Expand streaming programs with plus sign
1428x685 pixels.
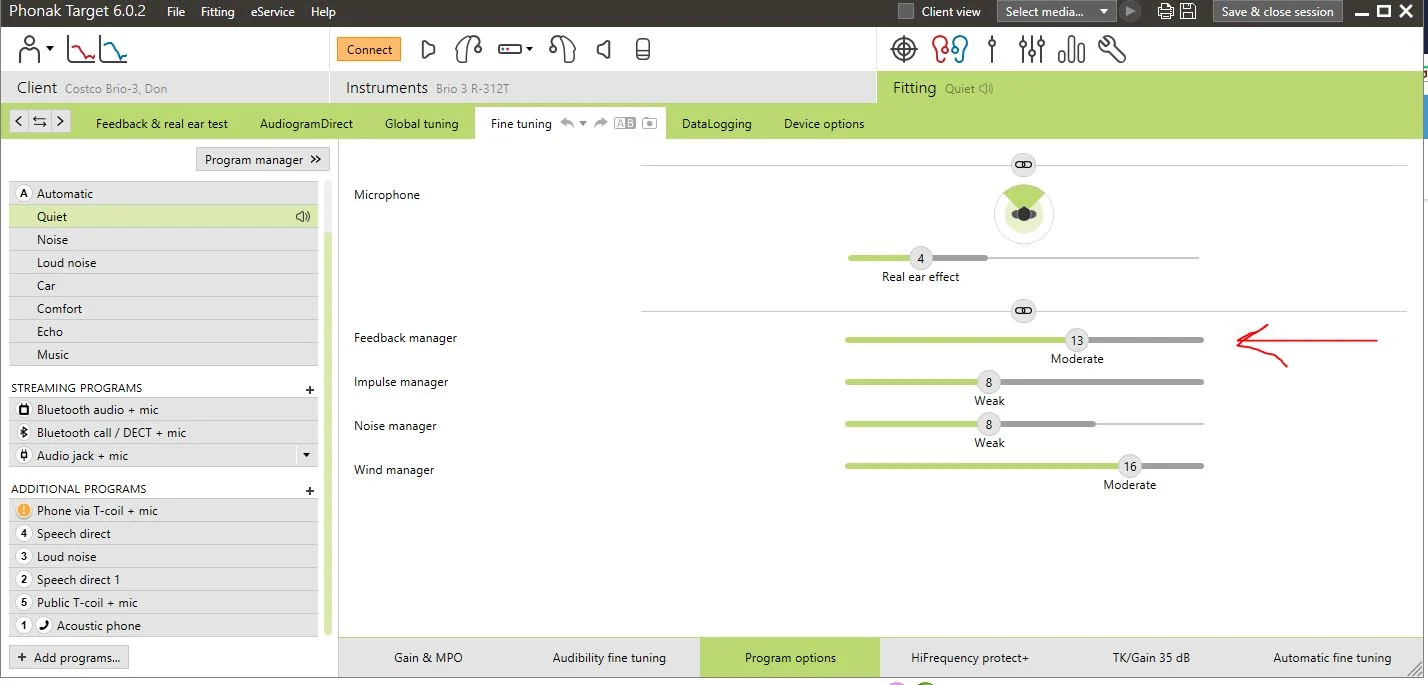[x=310, y=389]
